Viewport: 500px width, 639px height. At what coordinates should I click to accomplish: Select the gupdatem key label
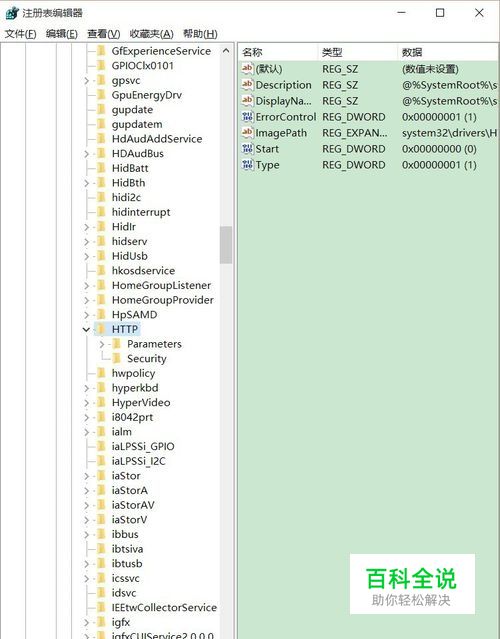(137, 124)
